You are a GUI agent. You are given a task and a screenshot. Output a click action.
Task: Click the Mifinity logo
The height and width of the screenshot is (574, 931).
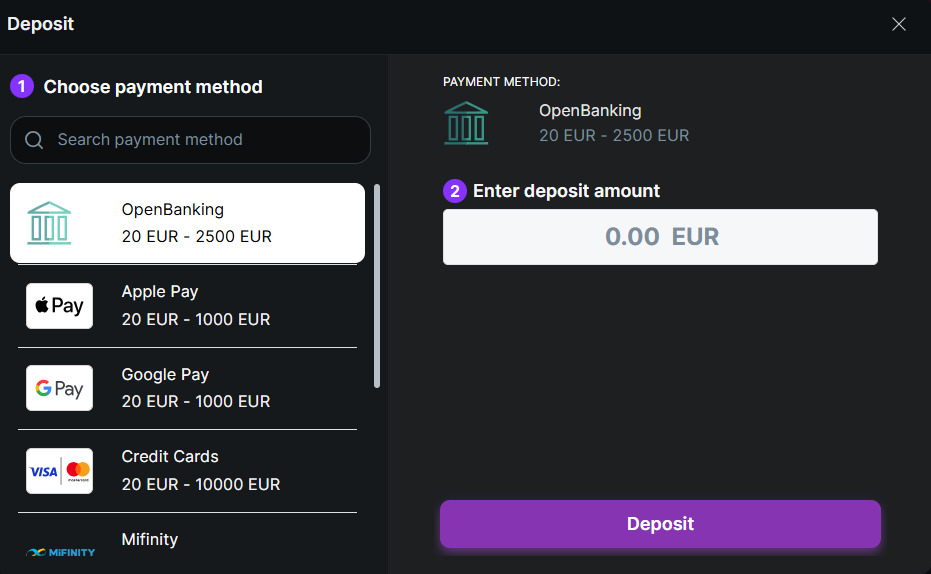(x=60, y=552)
